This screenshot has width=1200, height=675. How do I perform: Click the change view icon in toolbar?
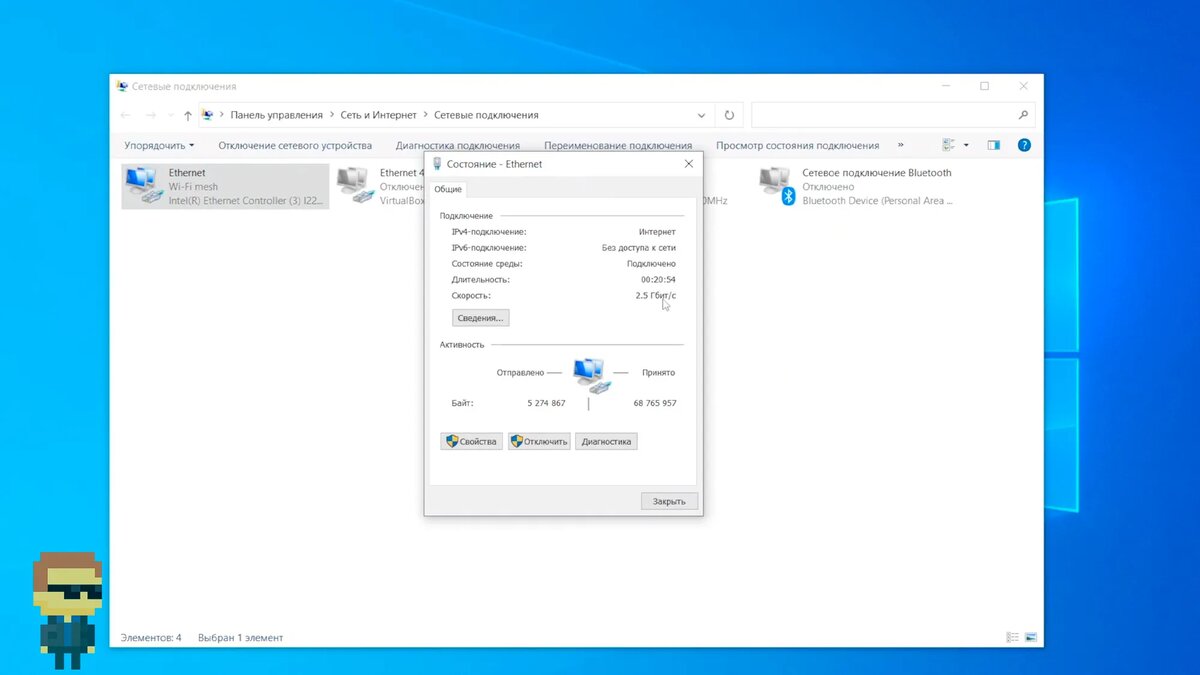[x=949, y=145]
